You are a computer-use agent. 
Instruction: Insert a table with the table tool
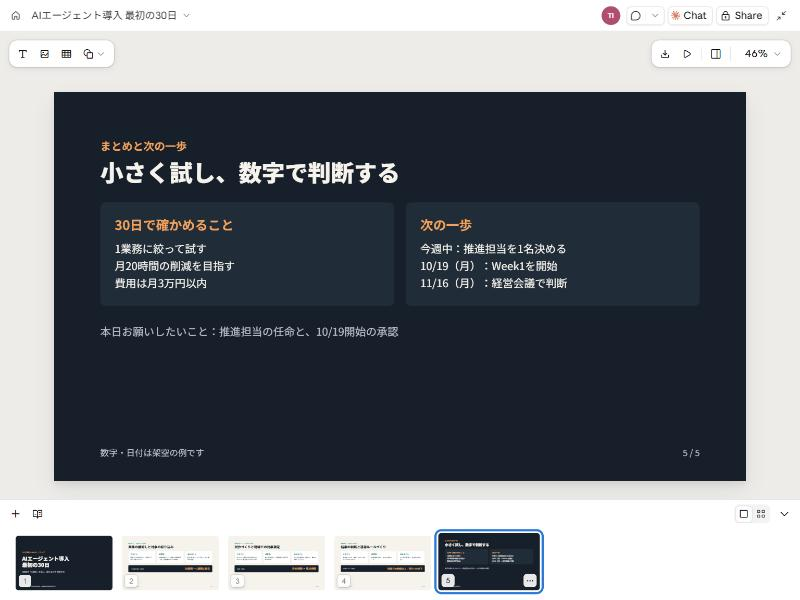coord(66,54)
